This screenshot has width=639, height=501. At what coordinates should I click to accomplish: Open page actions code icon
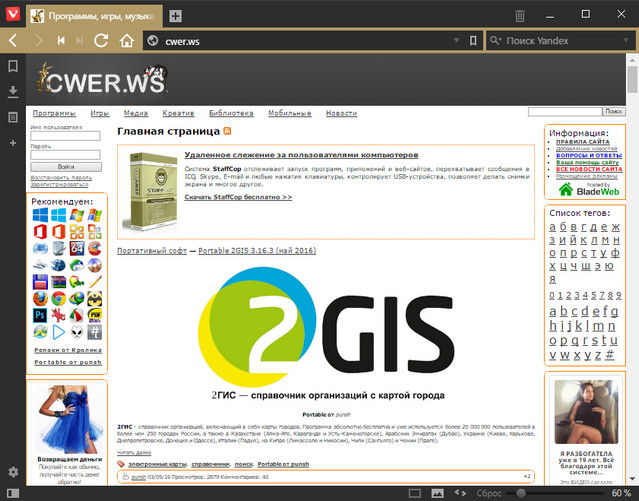coord(460,493)
